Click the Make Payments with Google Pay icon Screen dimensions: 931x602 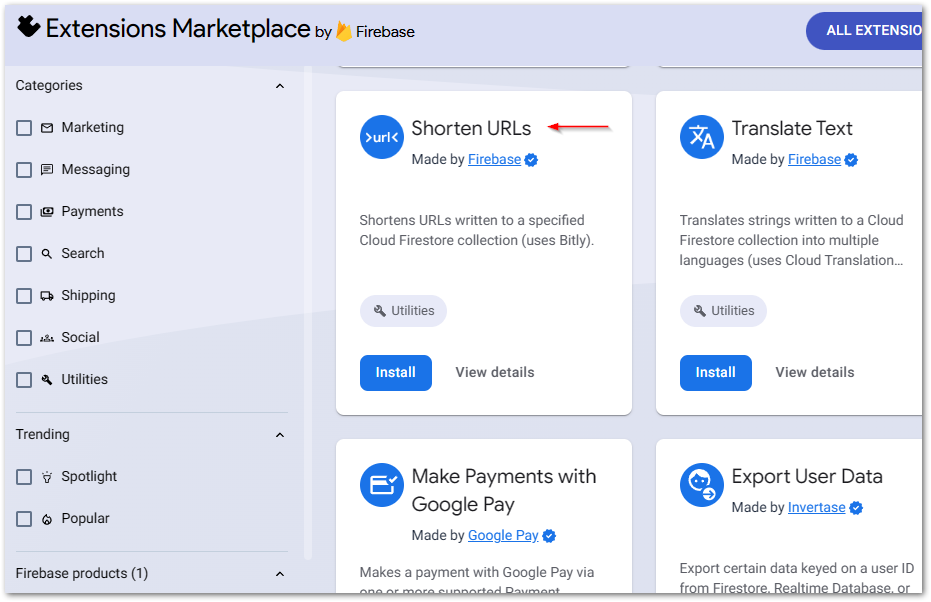coord(382,485)
